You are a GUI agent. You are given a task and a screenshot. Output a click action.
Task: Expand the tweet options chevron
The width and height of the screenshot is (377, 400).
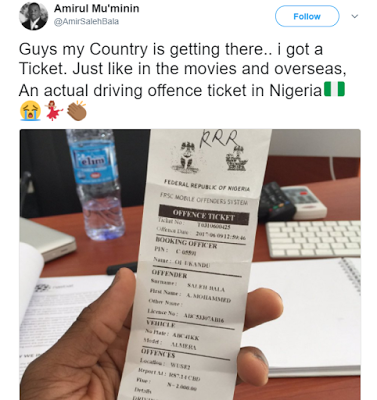(x=355, y=16)
